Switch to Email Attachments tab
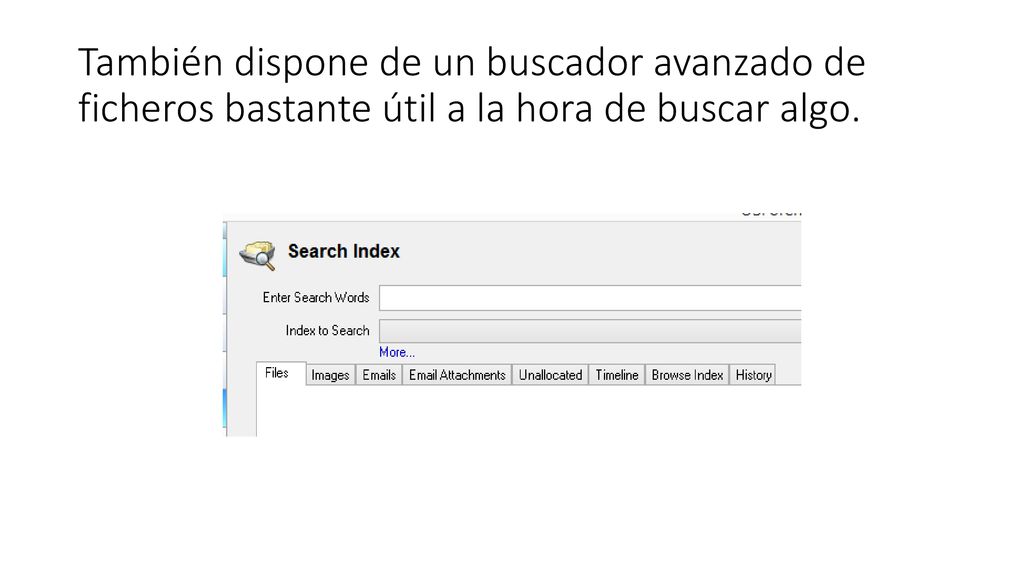Image resolution: width=1024 pixels, height=576 pixels. pos(457,375)
